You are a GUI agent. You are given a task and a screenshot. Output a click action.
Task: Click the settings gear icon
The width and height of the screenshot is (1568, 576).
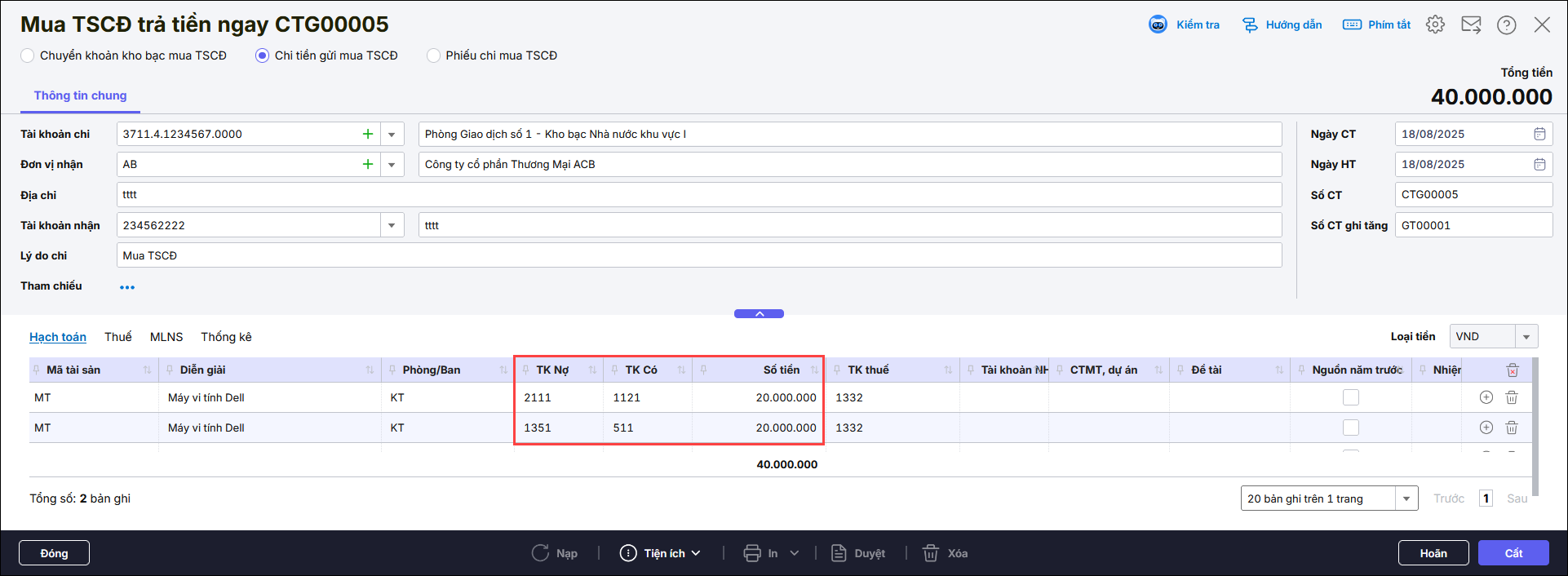(x=1435, y=24)
